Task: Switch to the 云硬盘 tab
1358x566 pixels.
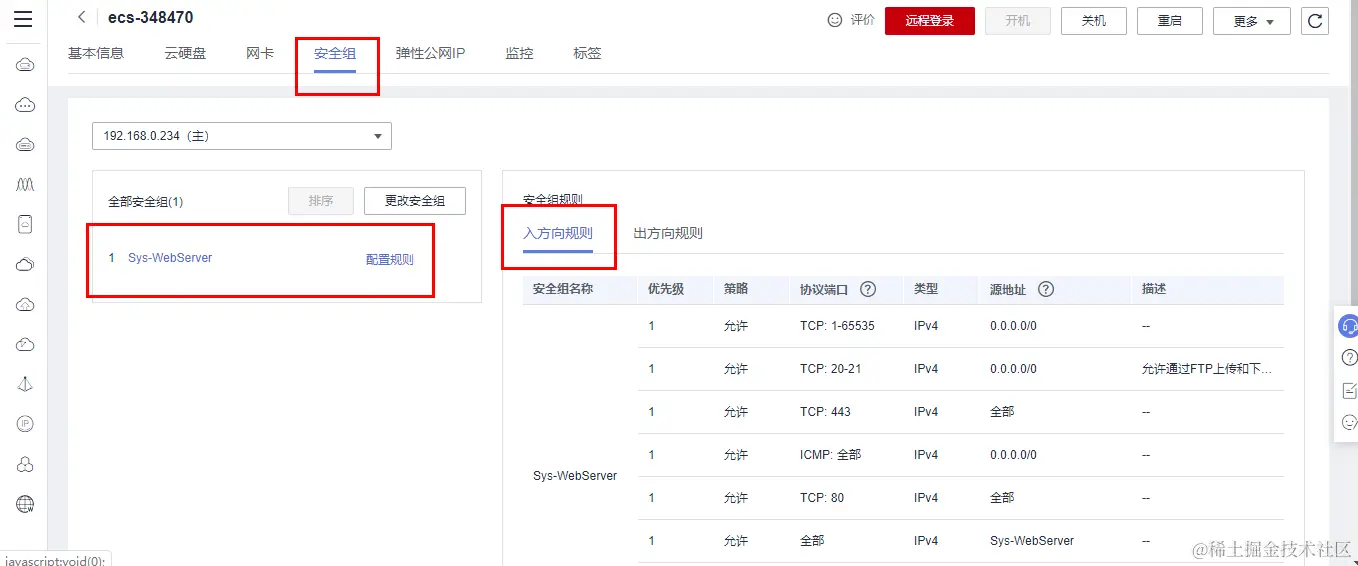Action: click(x=185, y=53)
